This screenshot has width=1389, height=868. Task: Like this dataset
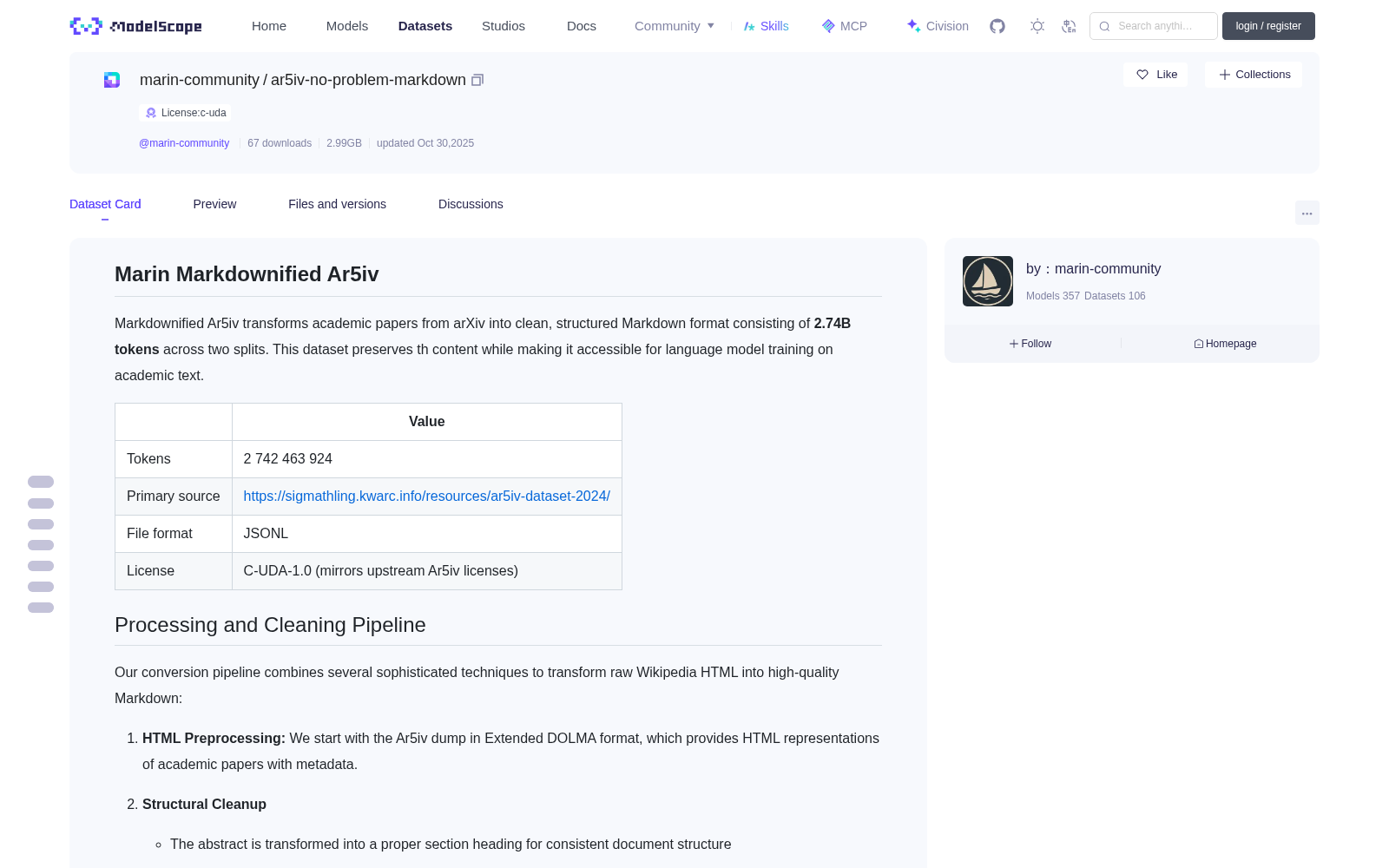point(1155,75)
